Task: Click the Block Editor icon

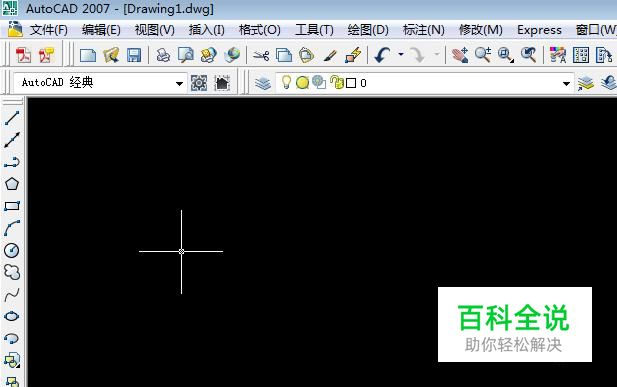Action: pyautogui.click(x=353, y=55)
